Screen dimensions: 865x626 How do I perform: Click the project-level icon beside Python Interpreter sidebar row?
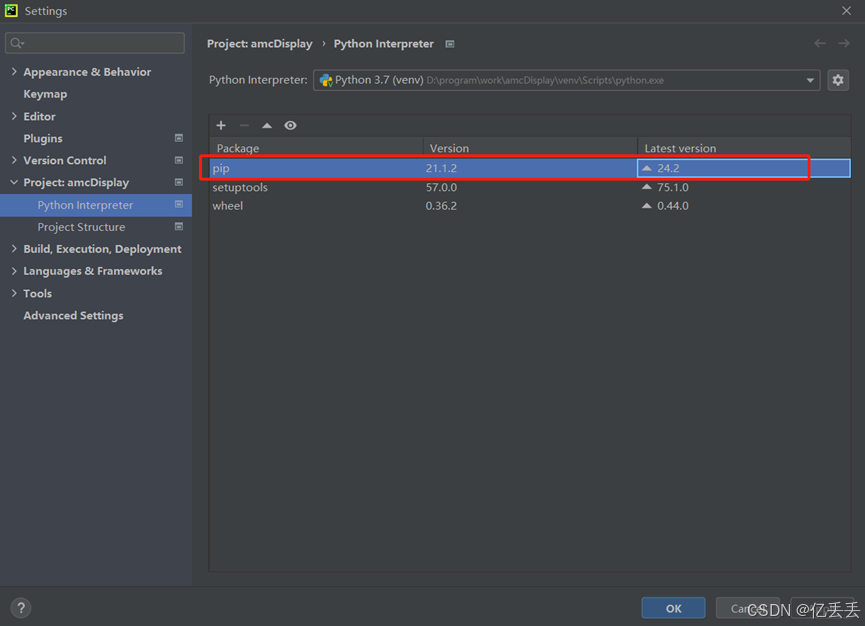179,205
